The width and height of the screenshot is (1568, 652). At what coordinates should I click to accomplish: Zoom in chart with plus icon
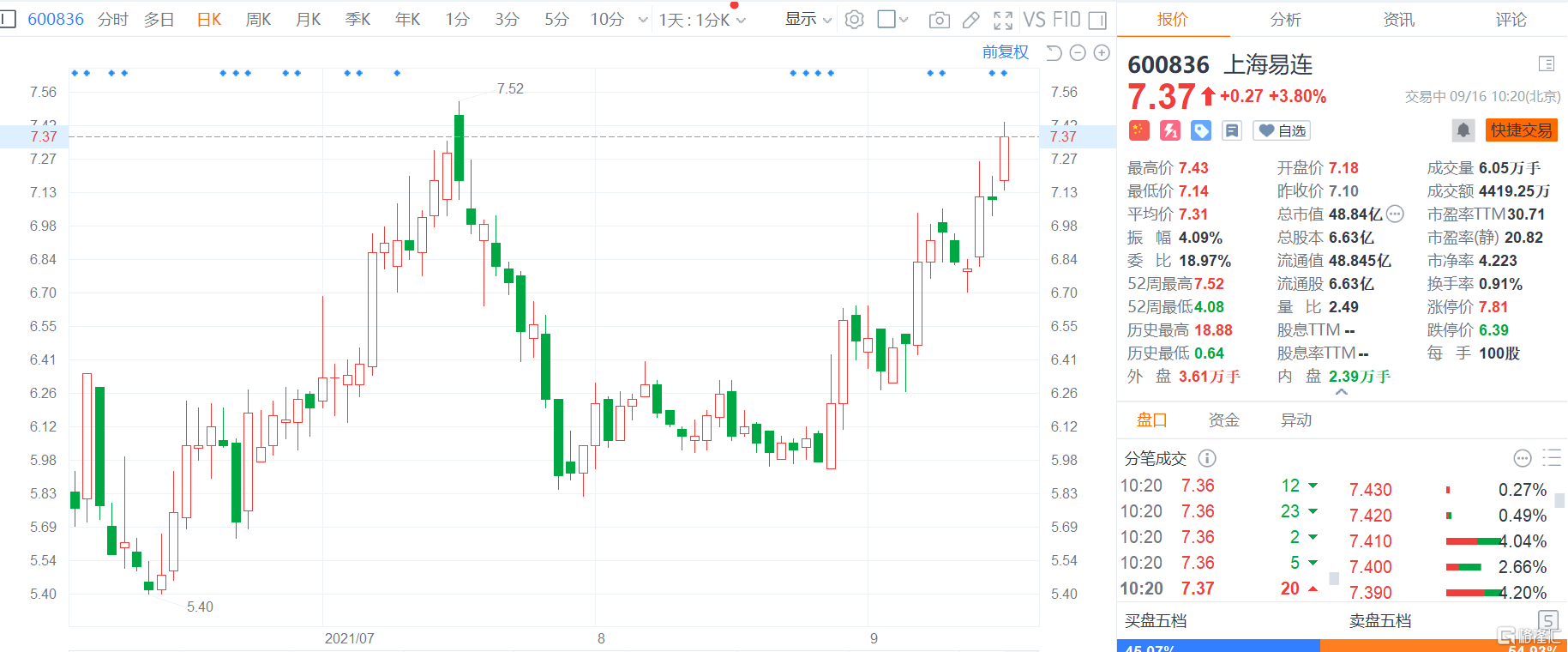click(1102, 53)
